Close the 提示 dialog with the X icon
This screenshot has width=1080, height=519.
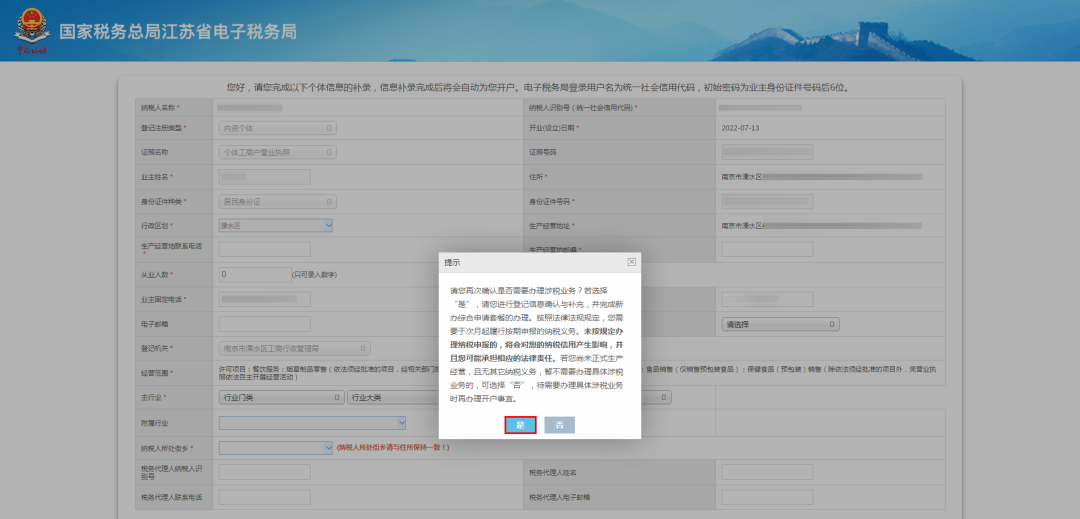click(632, 262)
